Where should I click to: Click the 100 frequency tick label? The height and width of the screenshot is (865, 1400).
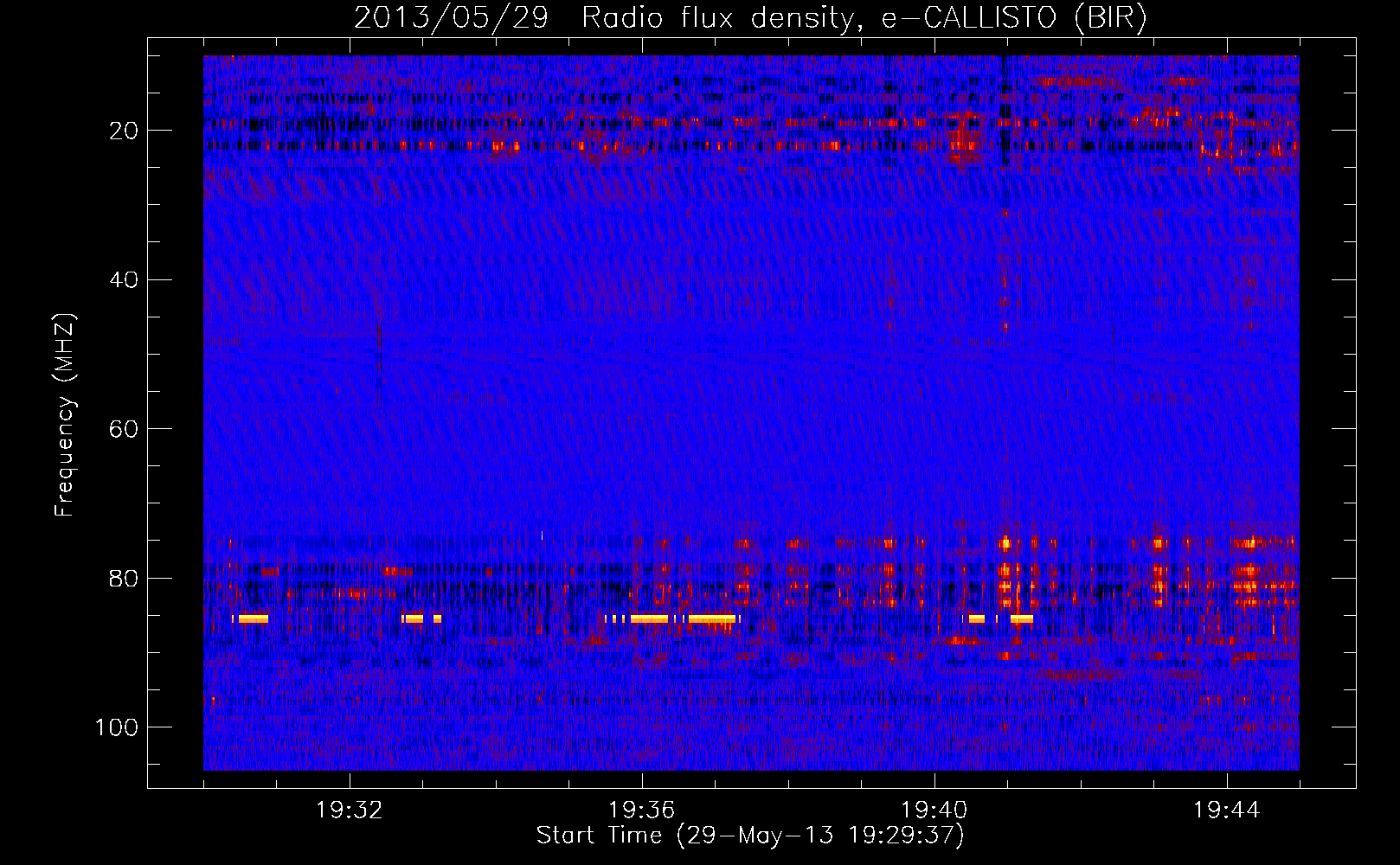[x=118, y=727]
